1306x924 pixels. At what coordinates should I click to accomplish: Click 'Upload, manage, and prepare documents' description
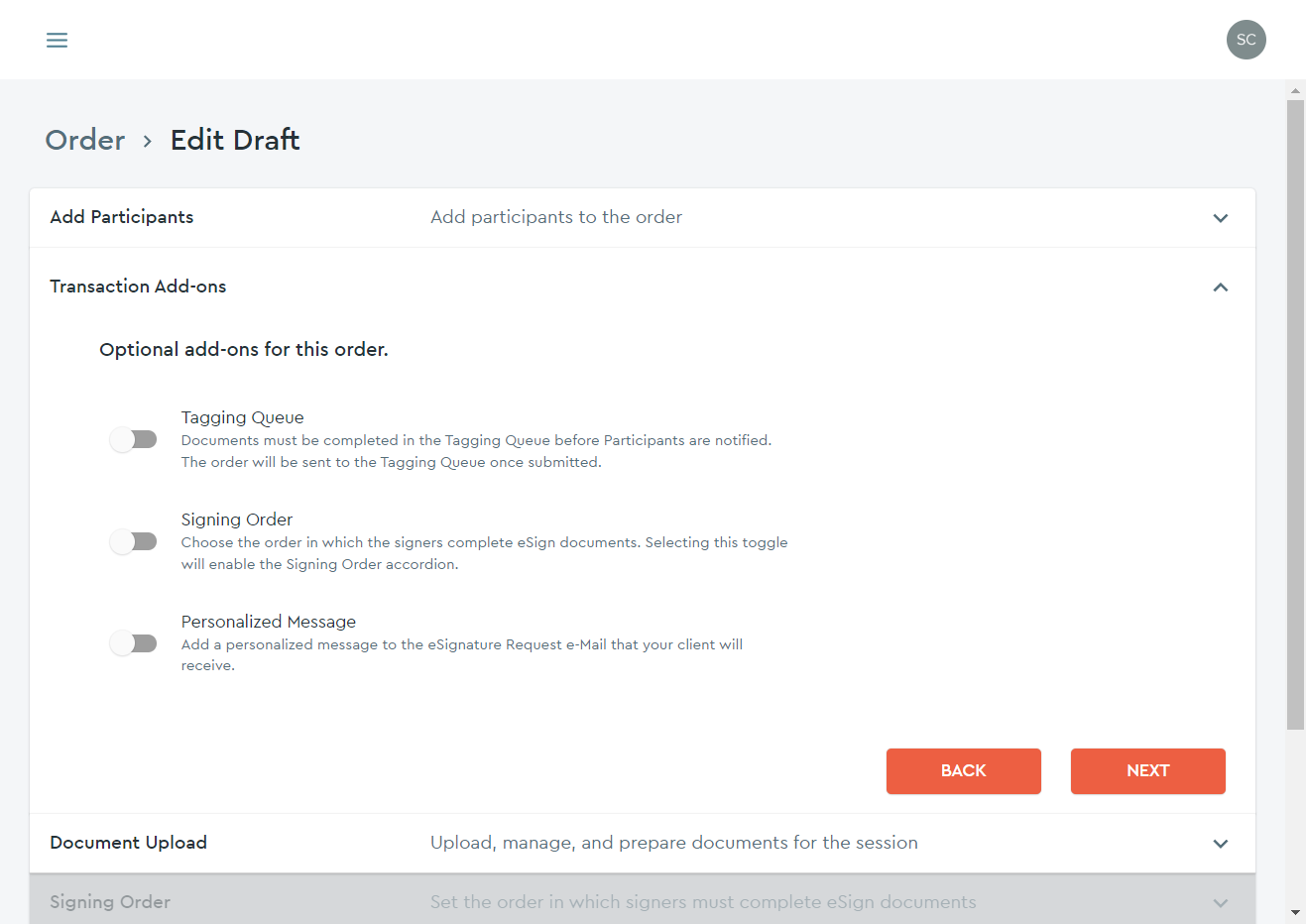(674, 843)
